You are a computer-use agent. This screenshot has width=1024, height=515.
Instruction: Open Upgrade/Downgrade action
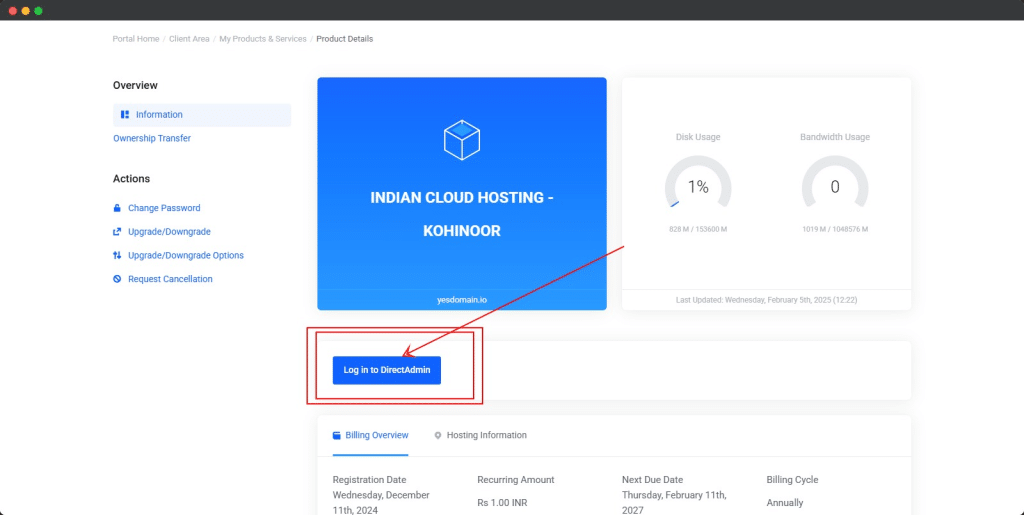(169, 232)
